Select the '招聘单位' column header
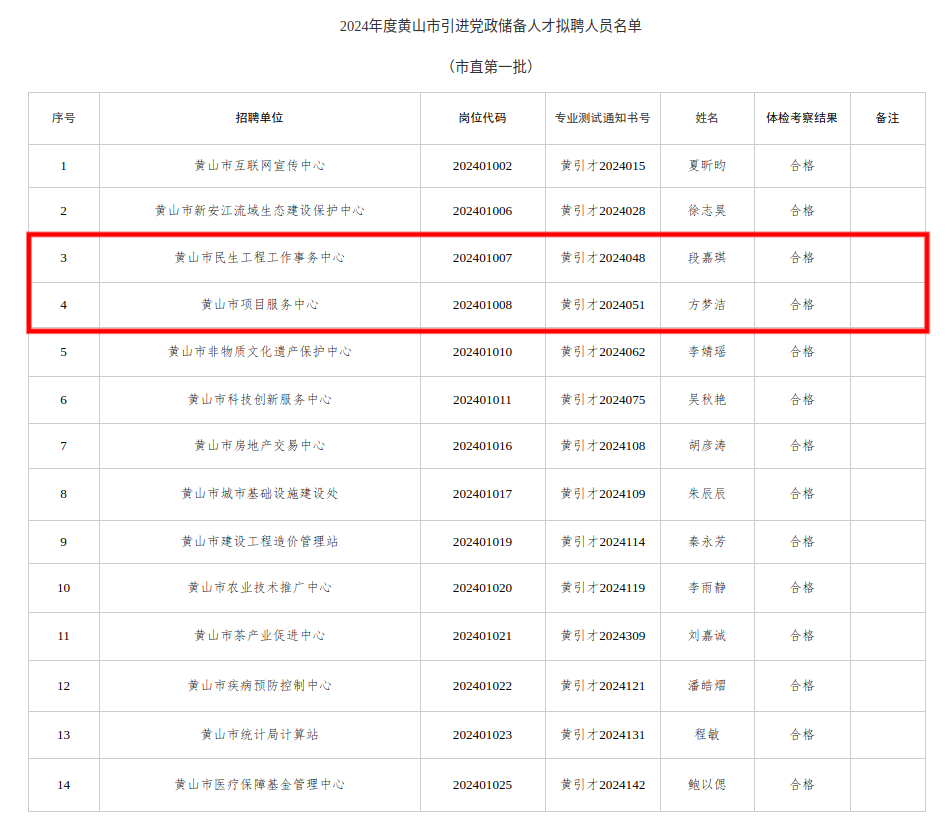 click(x=260, y=118)
